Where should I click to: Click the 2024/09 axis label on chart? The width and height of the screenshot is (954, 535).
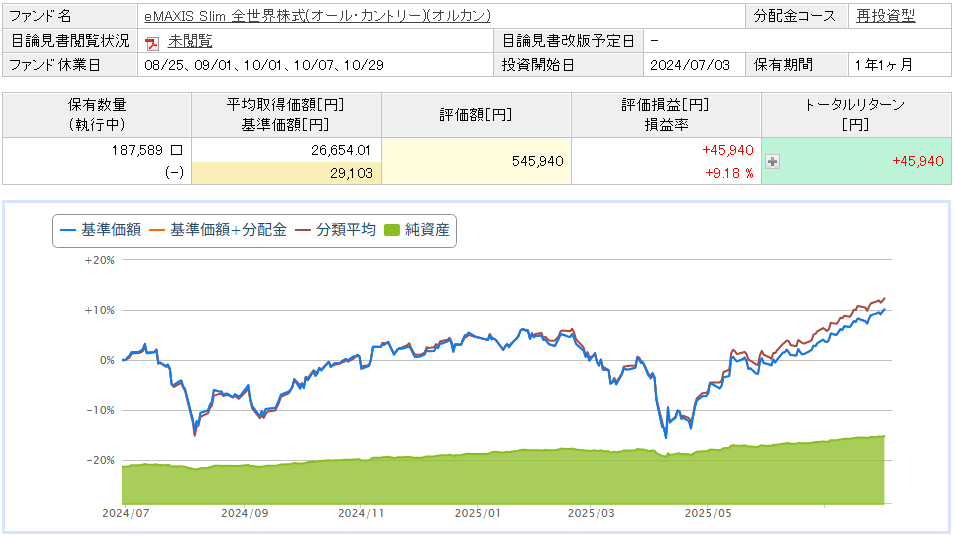[x=245, y=513]
